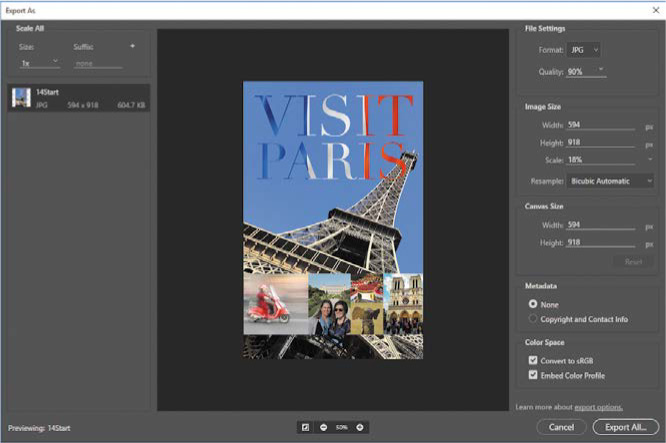Click the Image Size Width field

(x=601, y=125)
